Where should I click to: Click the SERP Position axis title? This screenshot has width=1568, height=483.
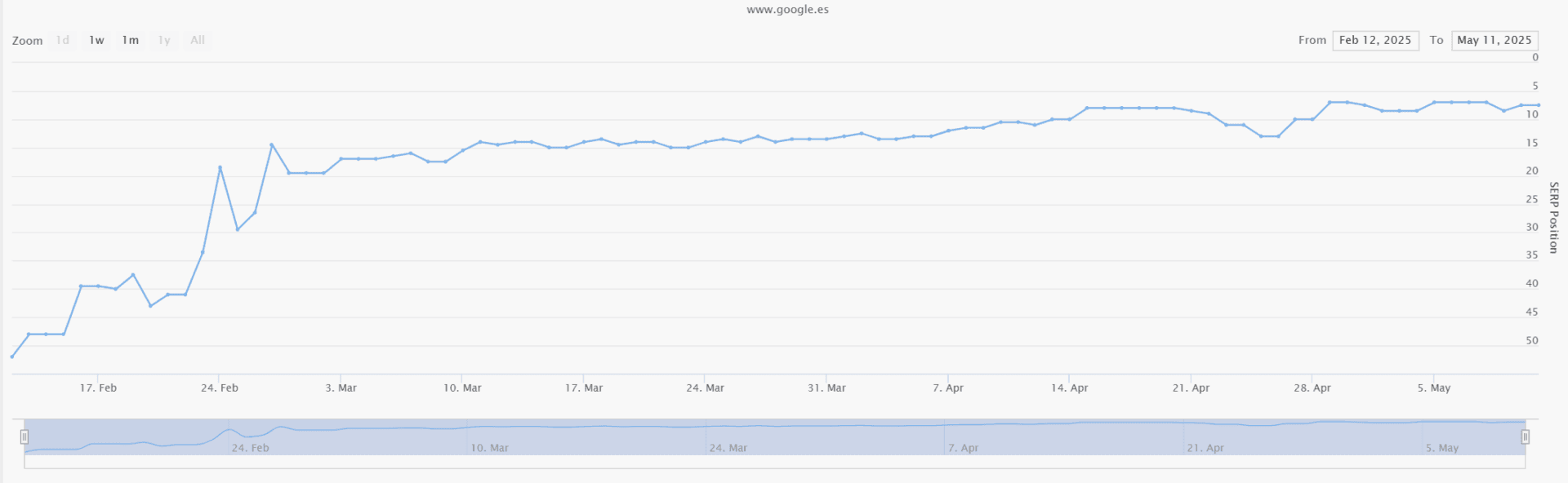click(1553, 217)
